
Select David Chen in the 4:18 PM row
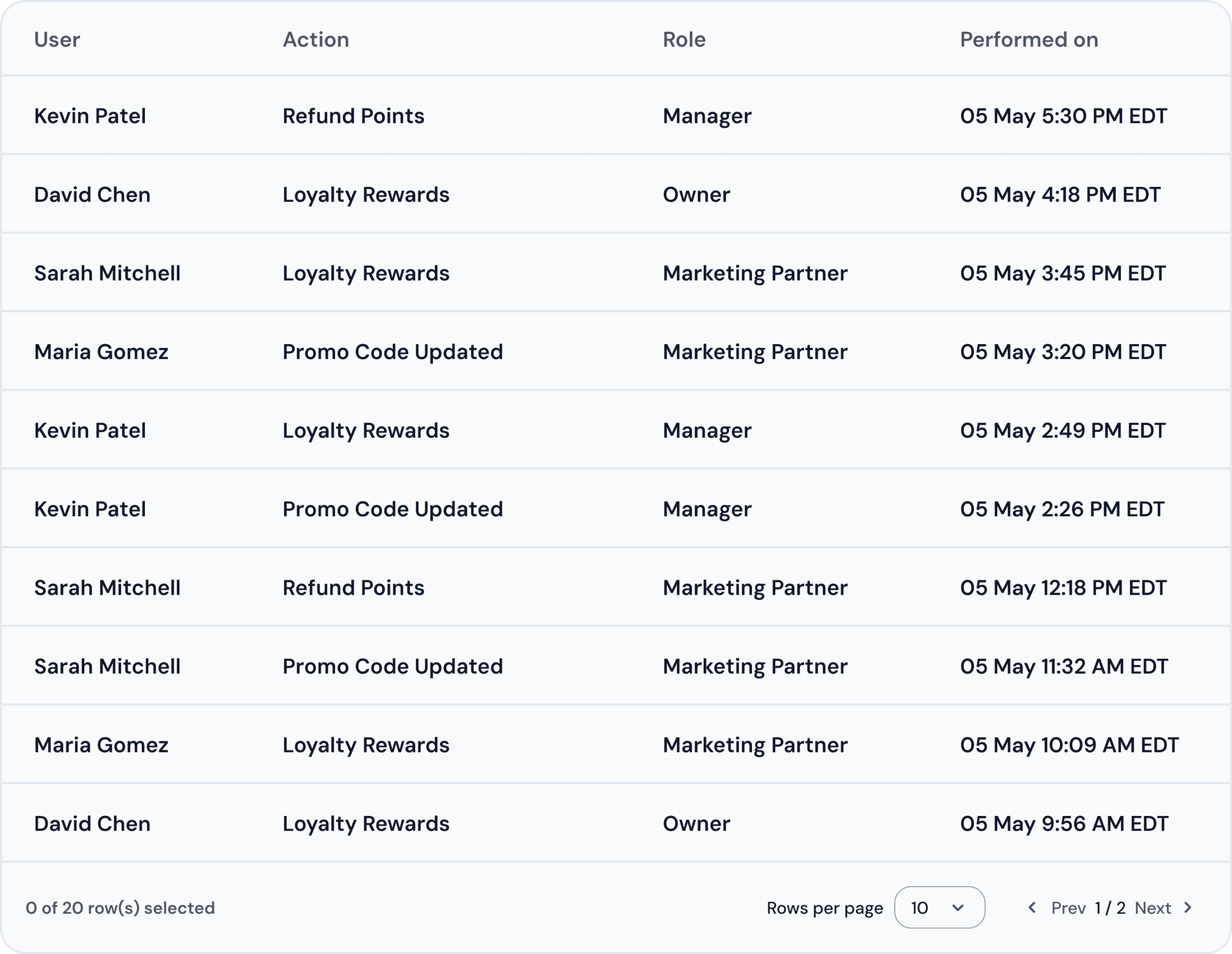[x=92, y=195]
